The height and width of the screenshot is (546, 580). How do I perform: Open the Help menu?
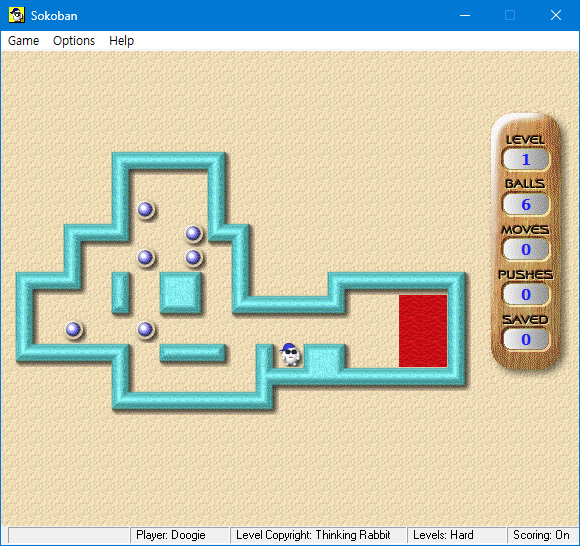click(121, 41)
